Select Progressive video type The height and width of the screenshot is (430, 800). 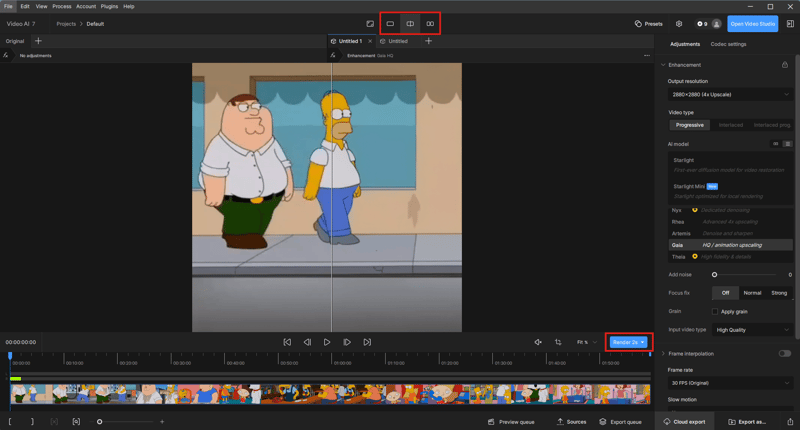(x=689, y=125)
